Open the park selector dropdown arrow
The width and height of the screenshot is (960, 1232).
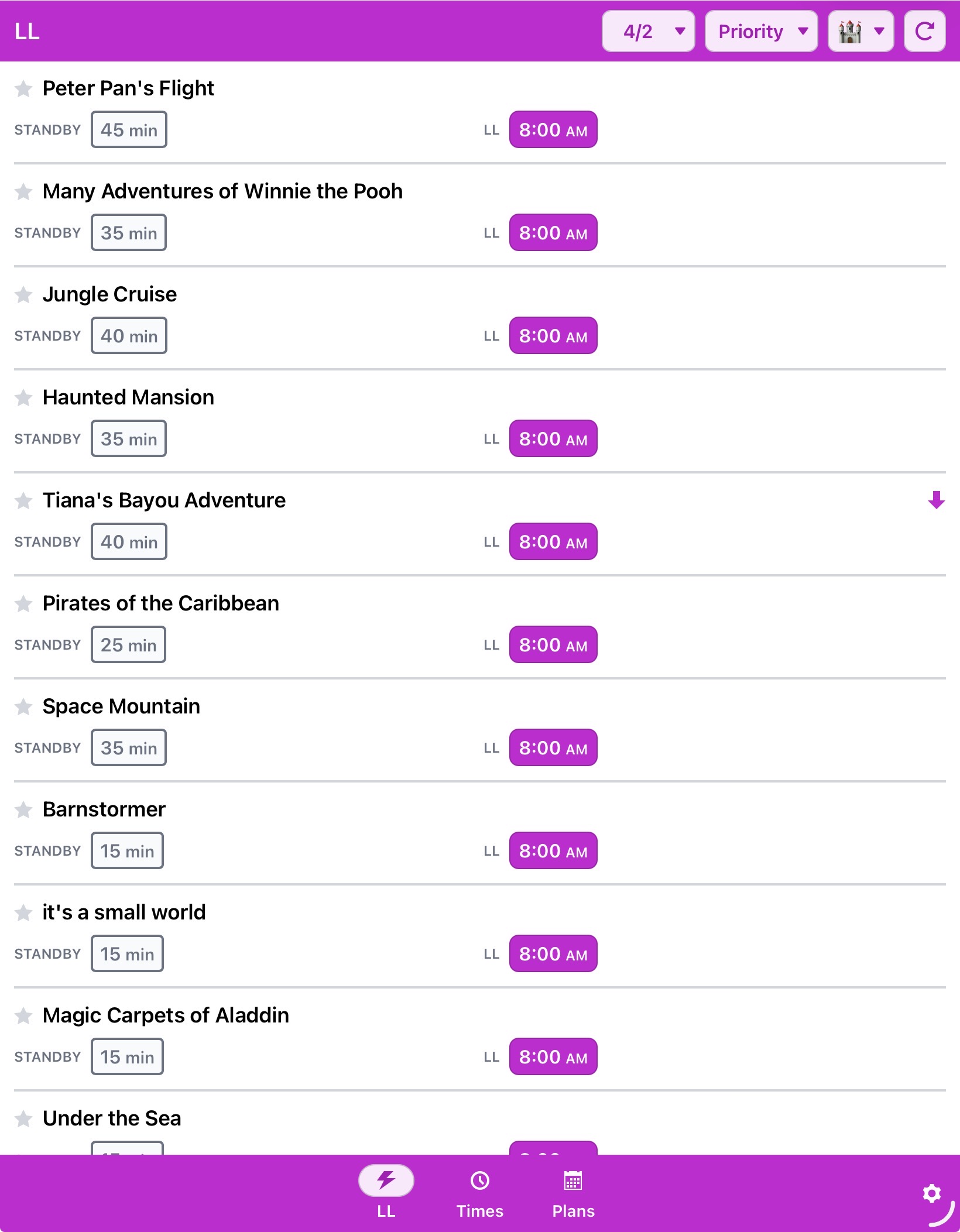coord(879,31)
